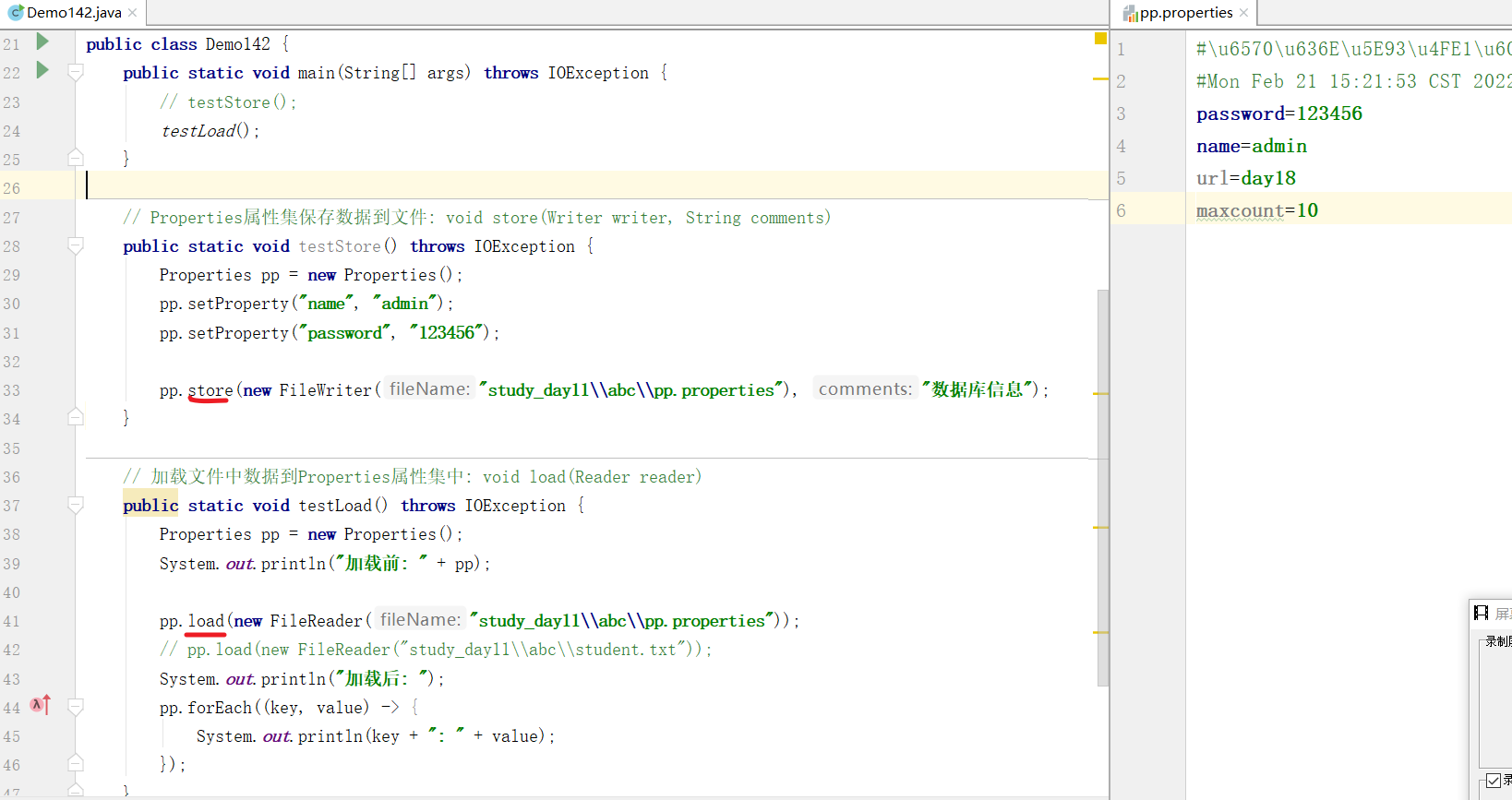Image resolution: width=1512 pixels, height=800 pixels.
Task: Click the string "123456" on line 31
Action: click(449, 333)
